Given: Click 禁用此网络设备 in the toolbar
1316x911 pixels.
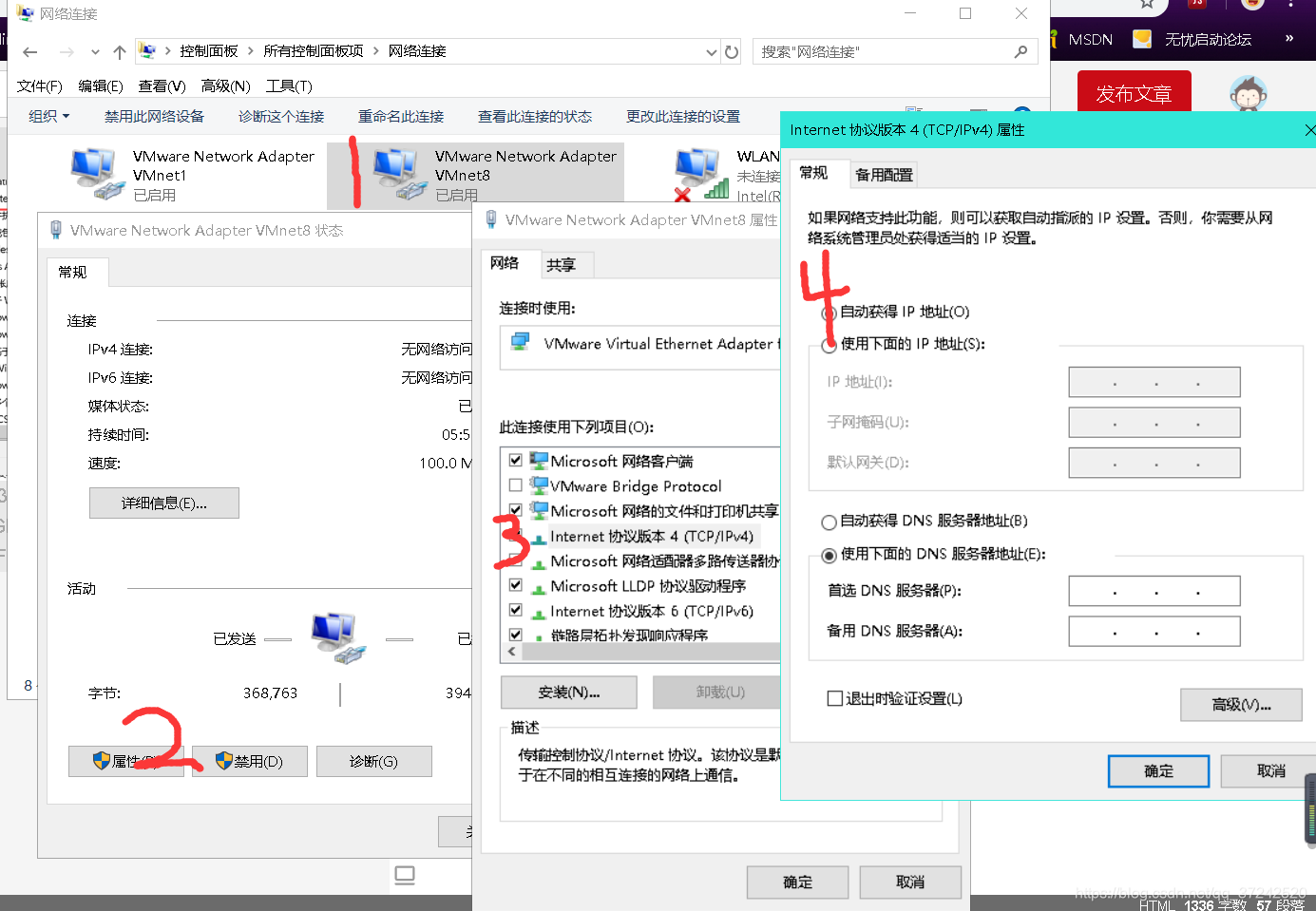Looking at the screenshot, I should (154, 116).
